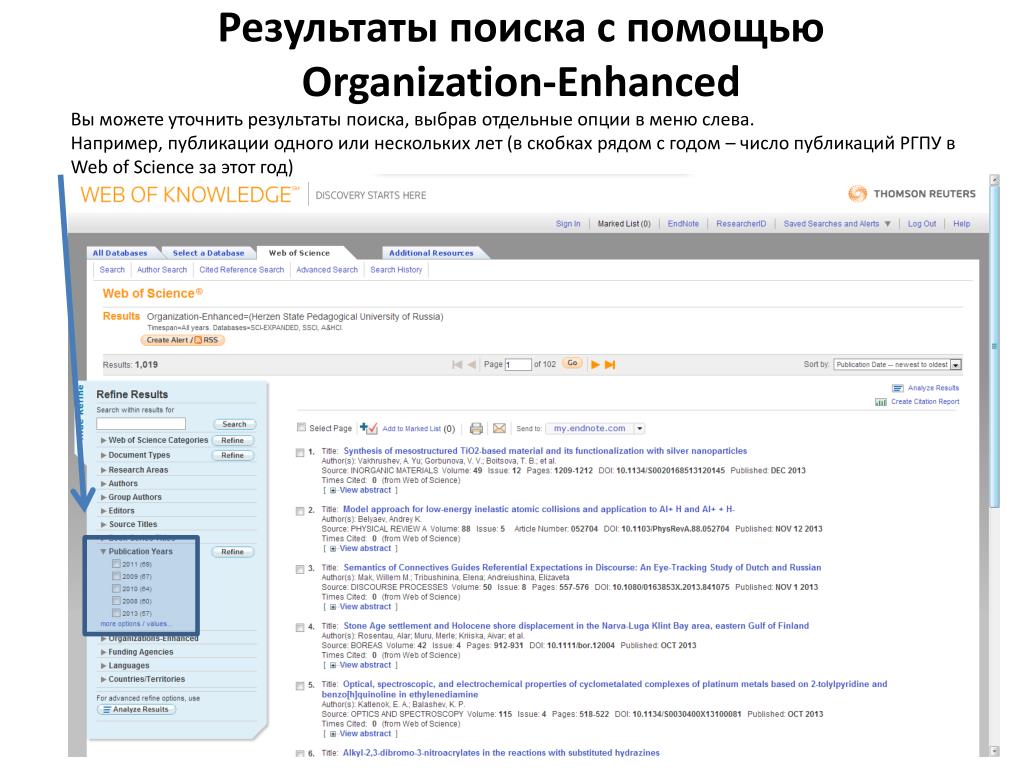The image size is (1024, 768).
Task: Go to first page arrow icon
Action: (x=457, y=364)
